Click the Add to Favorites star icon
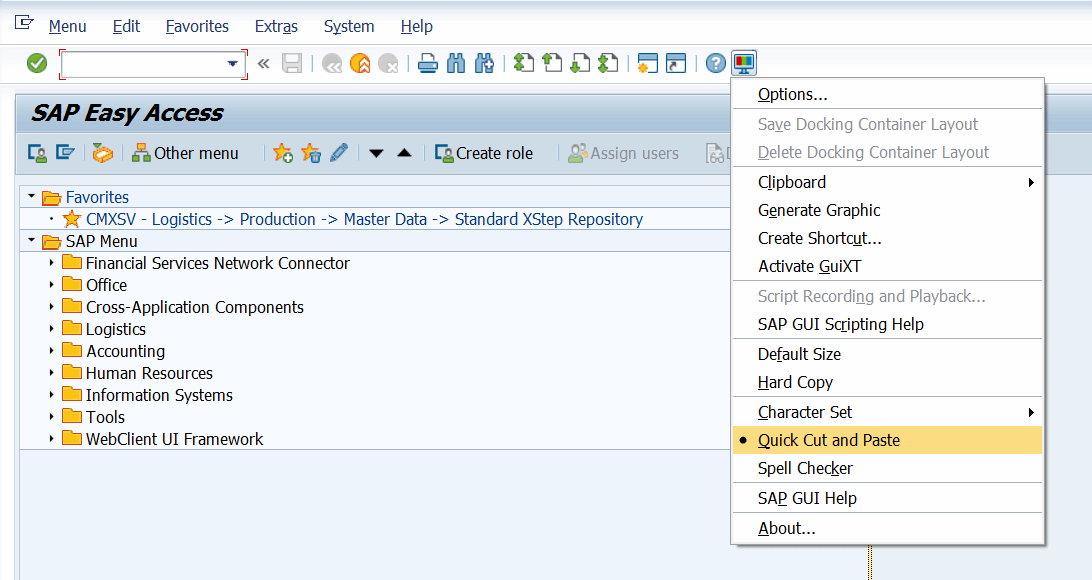Screen dimensions: 1092x580 283,152
